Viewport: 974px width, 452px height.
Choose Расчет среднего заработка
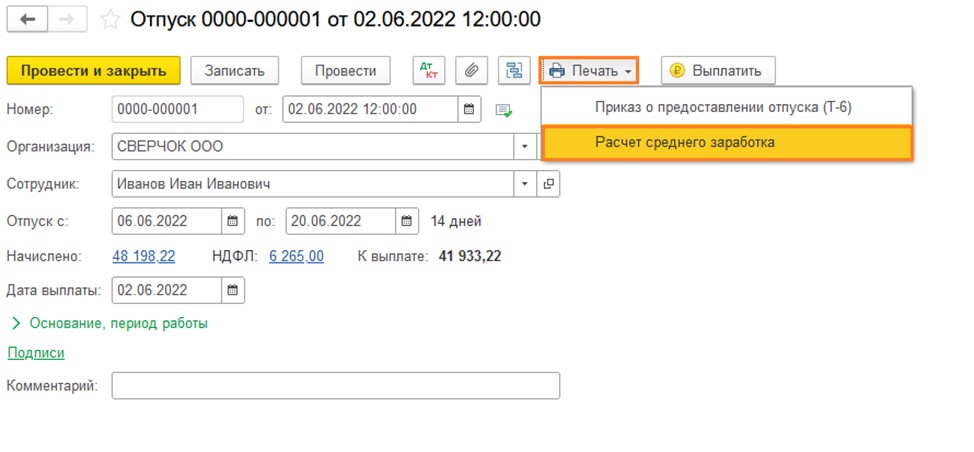(727, 143)
